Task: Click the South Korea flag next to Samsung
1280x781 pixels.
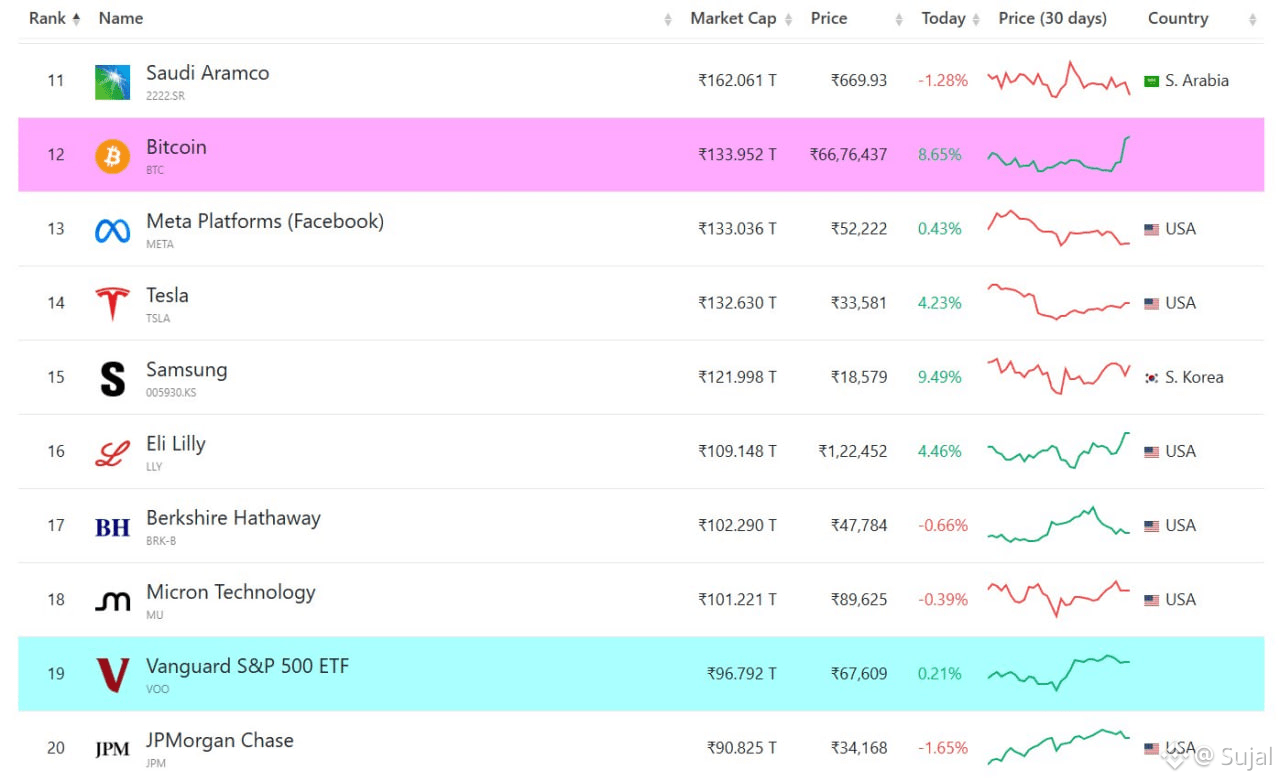Action: point(1151,378)
